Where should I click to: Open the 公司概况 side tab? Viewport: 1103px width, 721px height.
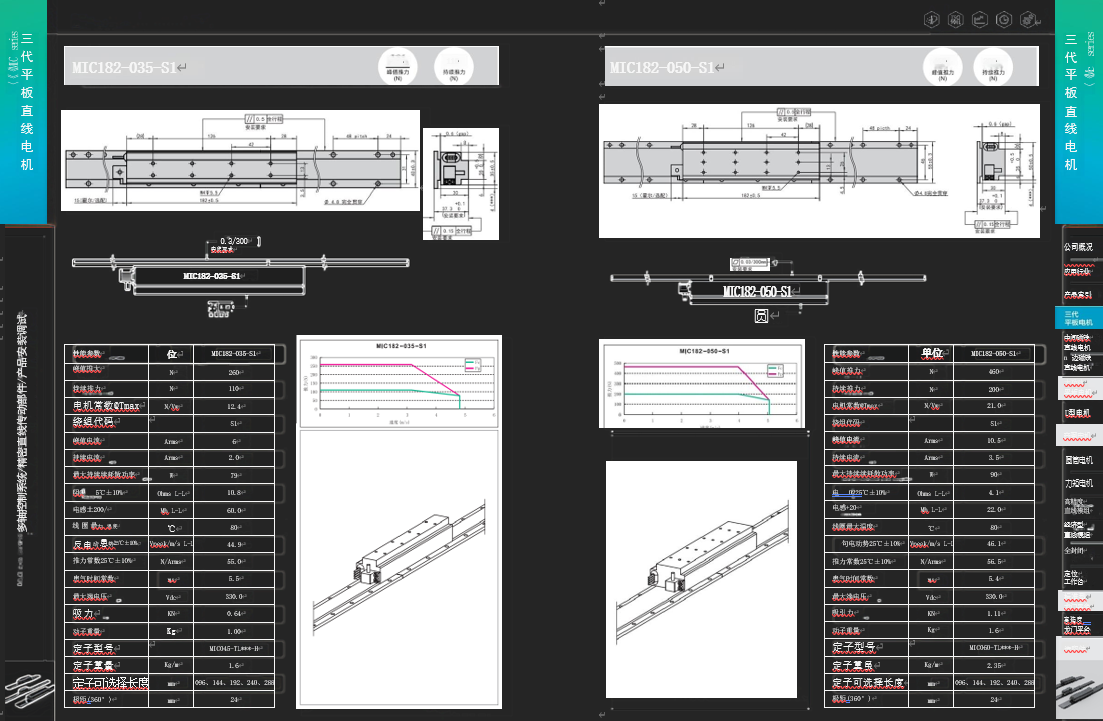click(x=1078, y=247)
